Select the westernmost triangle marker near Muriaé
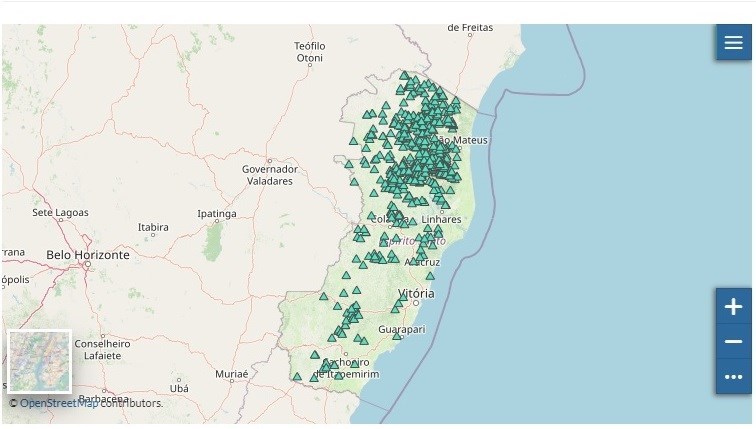The image size is (756, 429). click(296, 377)
